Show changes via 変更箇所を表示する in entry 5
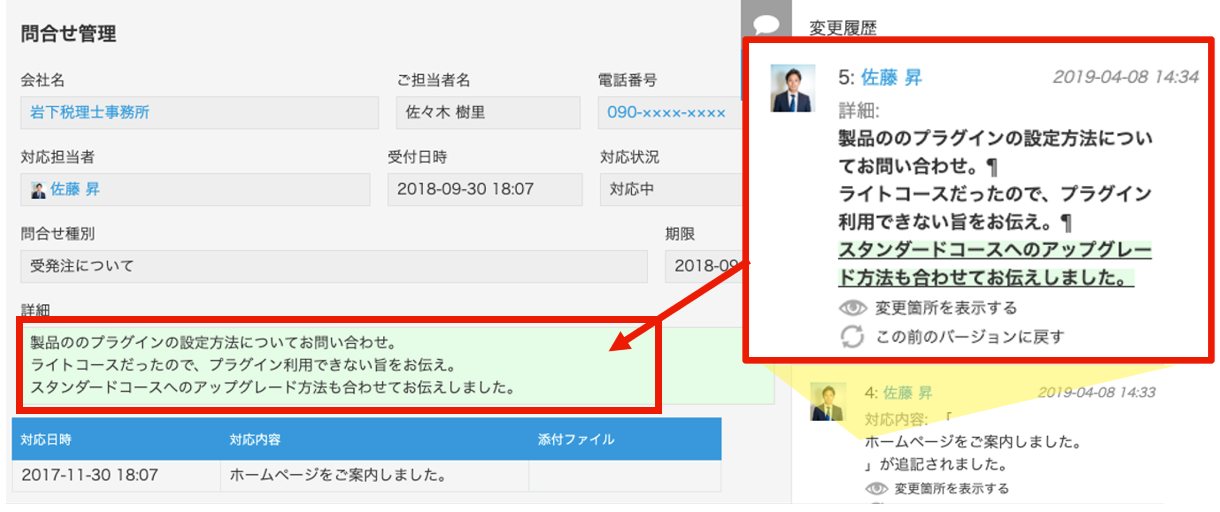The width and height of the screenshot is (1220, 512). [x=946, y=308]
